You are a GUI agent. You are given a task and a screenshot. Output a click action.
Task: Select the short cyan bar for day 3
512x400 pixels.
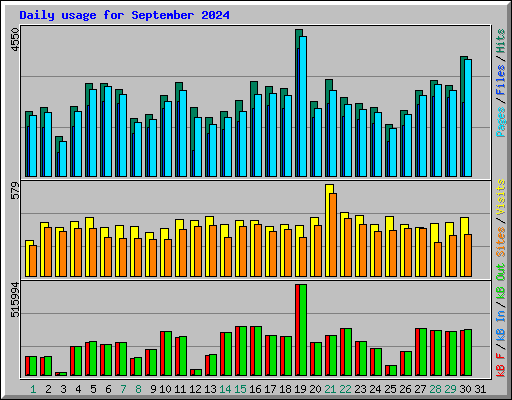tap(63, 159)
